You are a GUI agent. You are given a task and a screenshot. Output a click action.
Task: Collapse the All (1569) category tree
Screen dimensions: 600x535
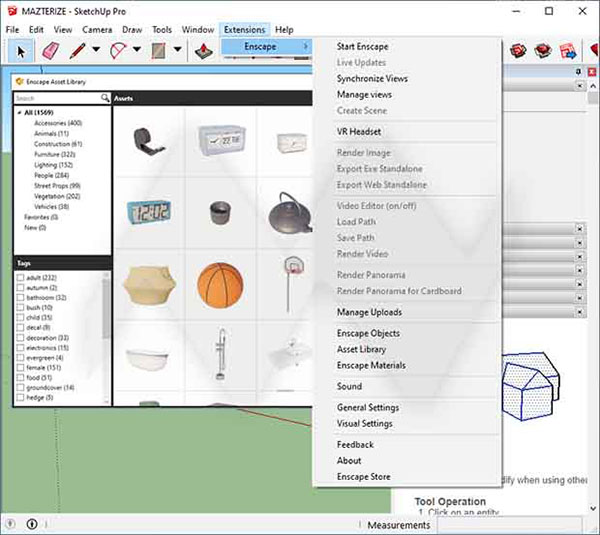(x=19, y=113)
